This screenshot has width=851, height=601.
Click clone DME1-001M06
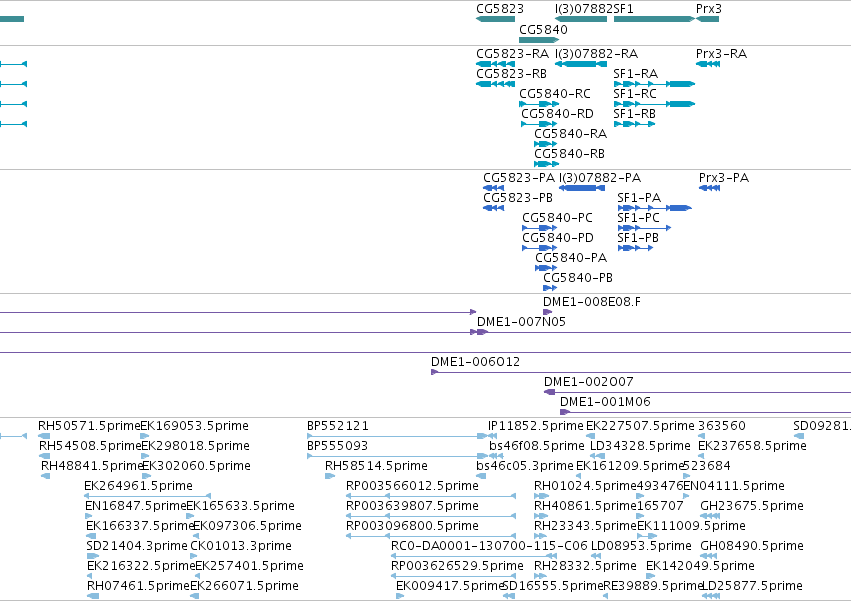tap(706, 413)
